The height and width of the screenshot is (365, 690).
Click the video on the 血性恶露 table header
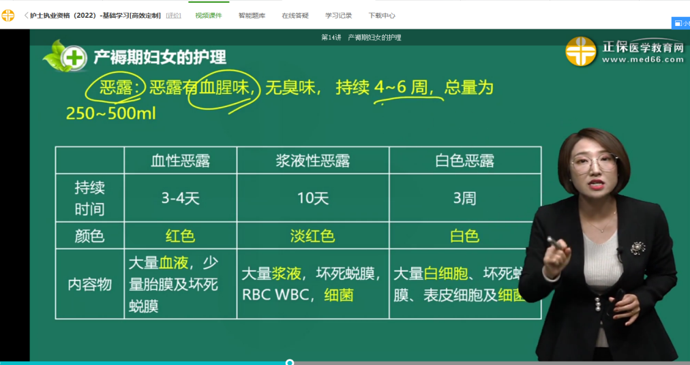[x=180, y=161]
